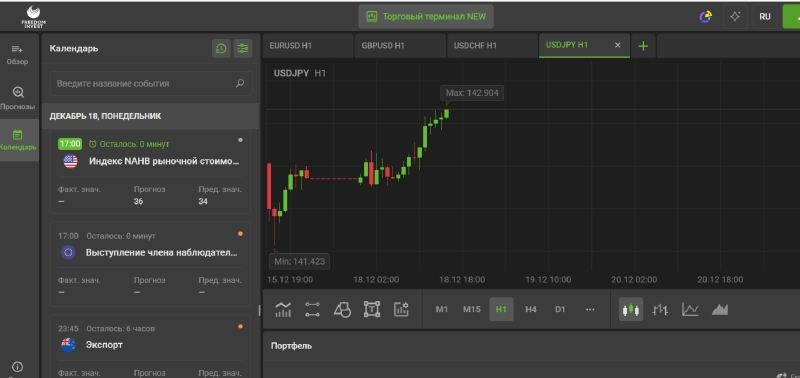This screenshot has width=800, height=378.
Task: Click the US flag on NAHB event
Action: [70, 162]
